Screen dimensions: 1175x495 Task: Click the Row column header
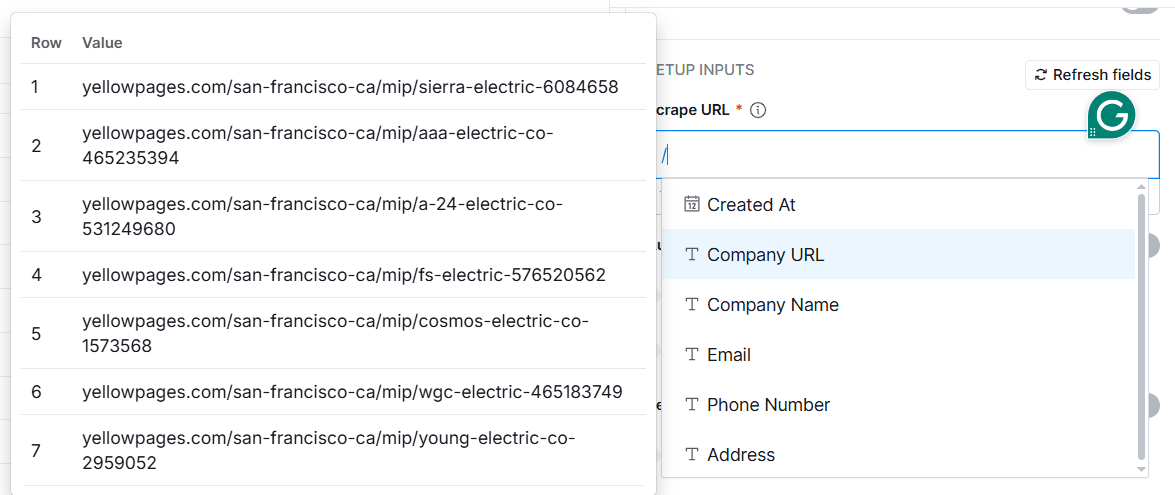click(x=46, y=43)
